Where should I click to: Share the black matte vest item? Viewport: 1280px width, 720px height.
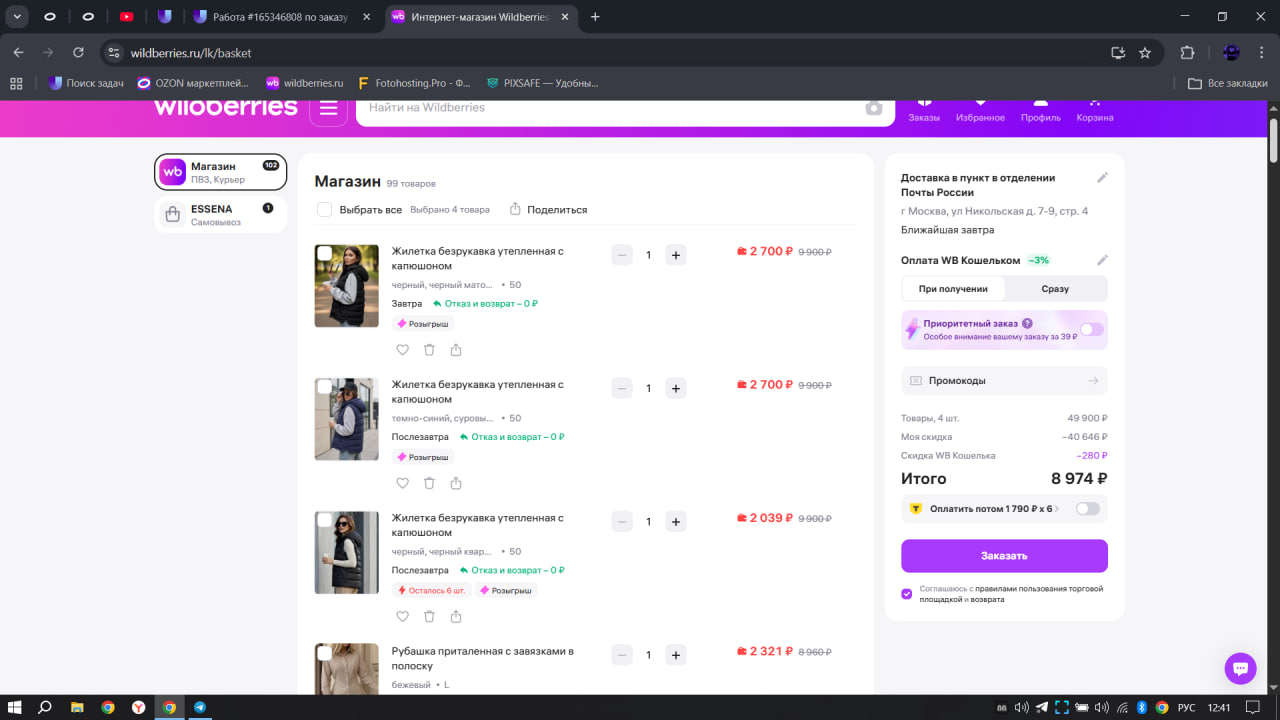coord(456,350)
